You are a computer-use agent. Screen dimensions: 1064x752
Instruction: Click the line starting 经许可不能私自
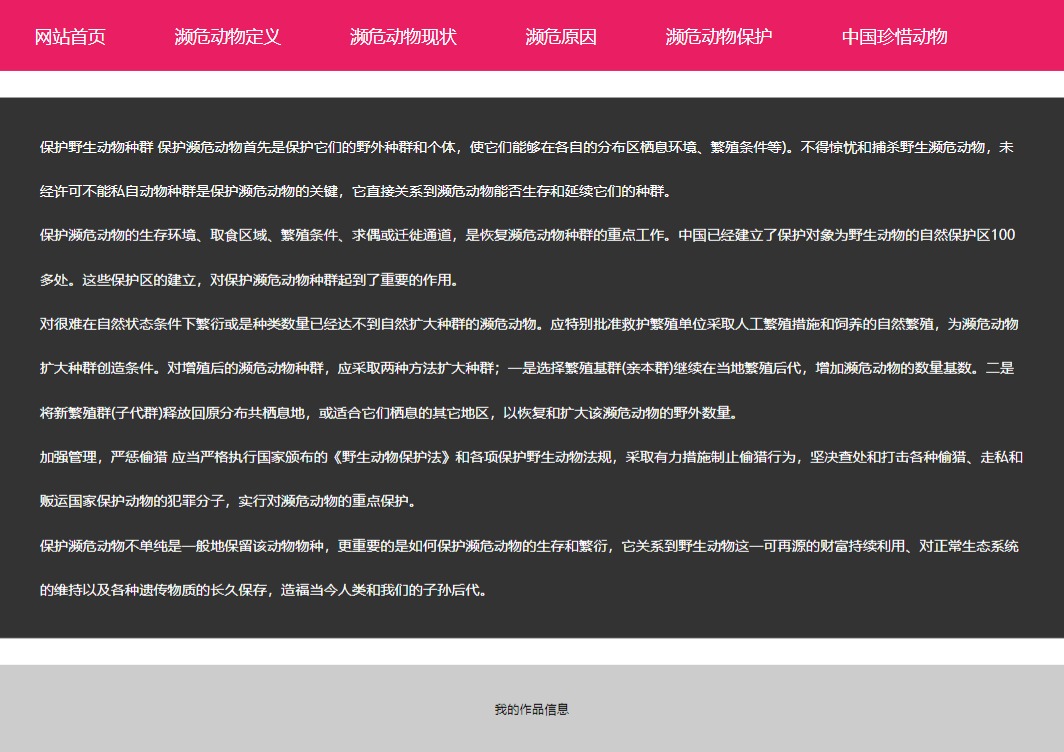pos(355,191)
